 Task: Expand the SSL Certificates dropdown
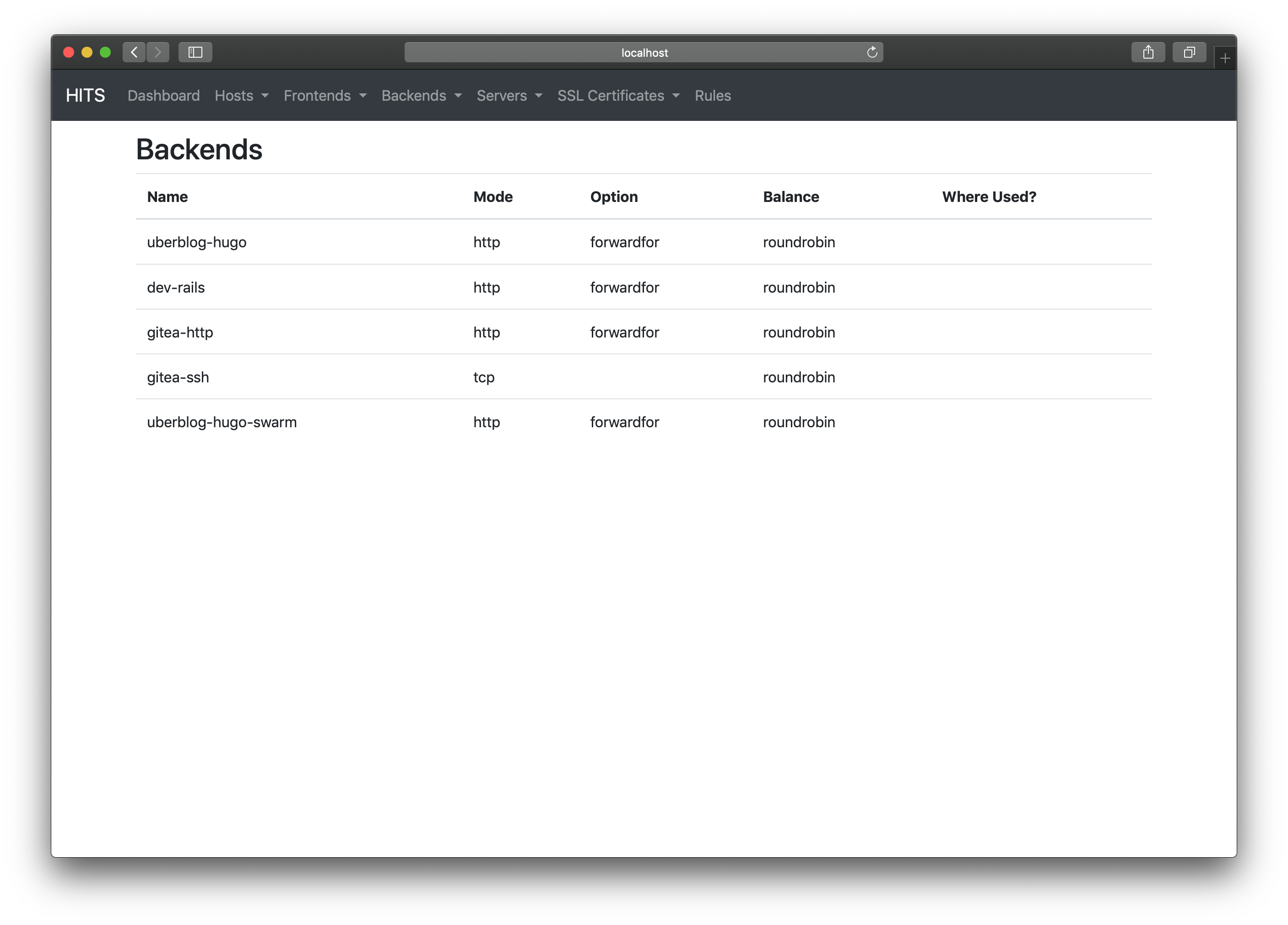click(x=618, y=95)
